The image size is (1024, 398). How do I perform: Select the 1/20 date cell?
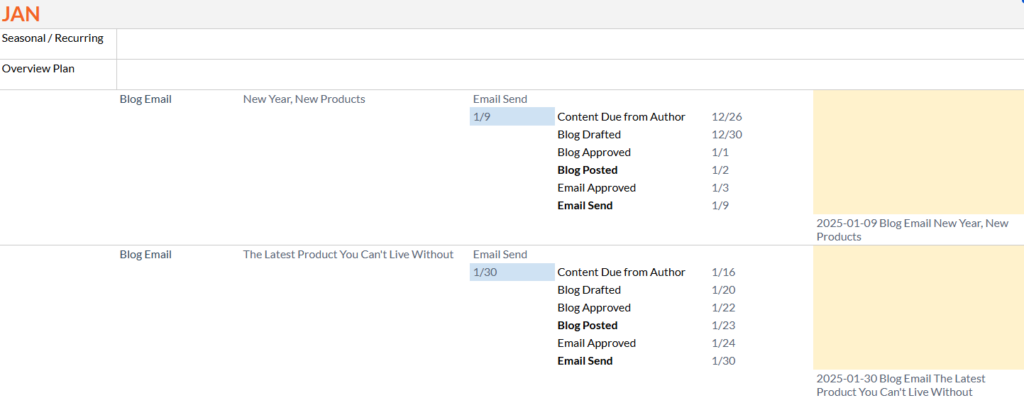click(724, 290)
